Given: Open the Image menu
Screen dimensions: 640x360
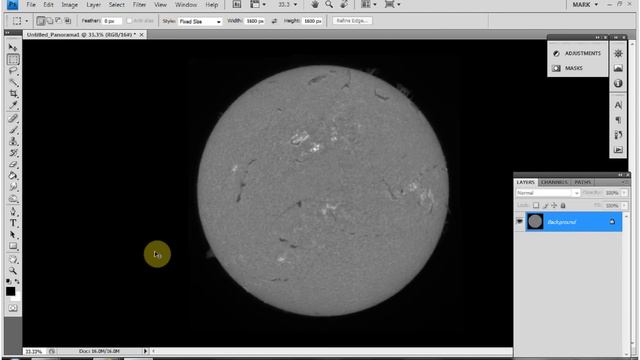Looking at the screenshot, I should pos(69,5).
